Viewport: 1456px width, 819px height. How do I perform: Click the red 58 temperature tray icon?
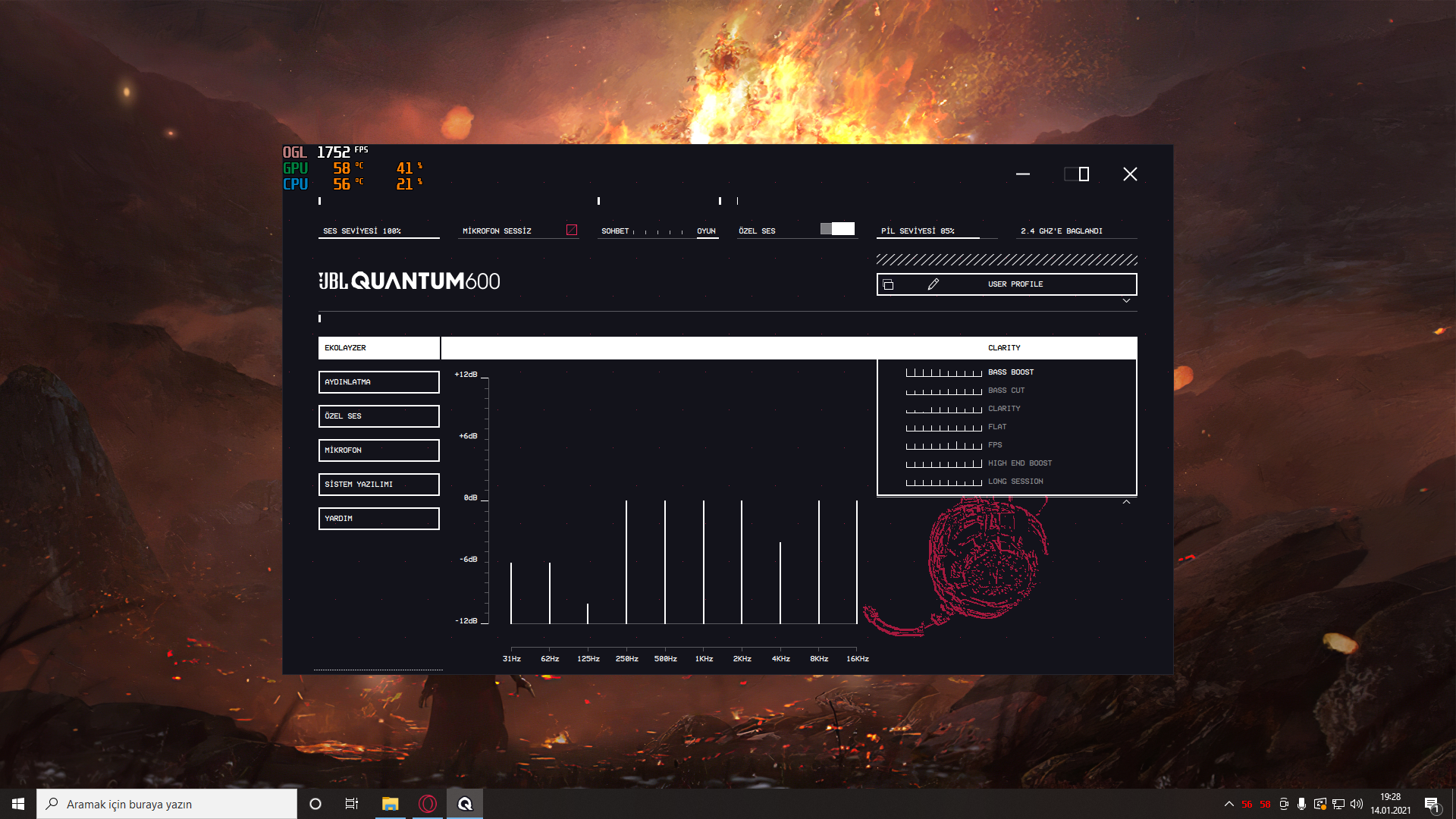point(1265,805)
